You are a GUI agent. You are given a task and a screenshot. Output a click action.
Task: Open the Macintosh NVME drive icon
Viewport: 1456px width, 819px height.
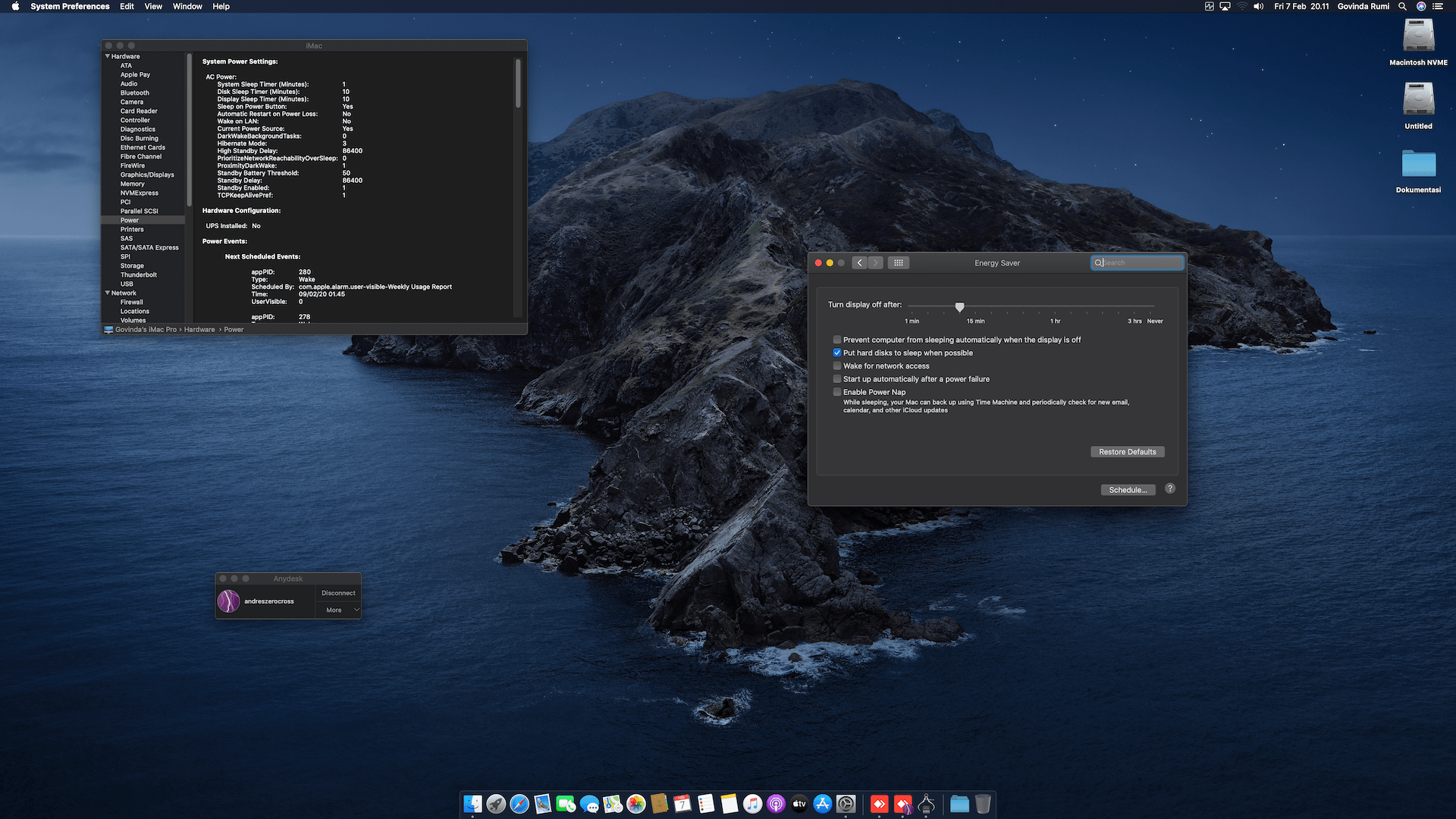[x=1418, y=36]
